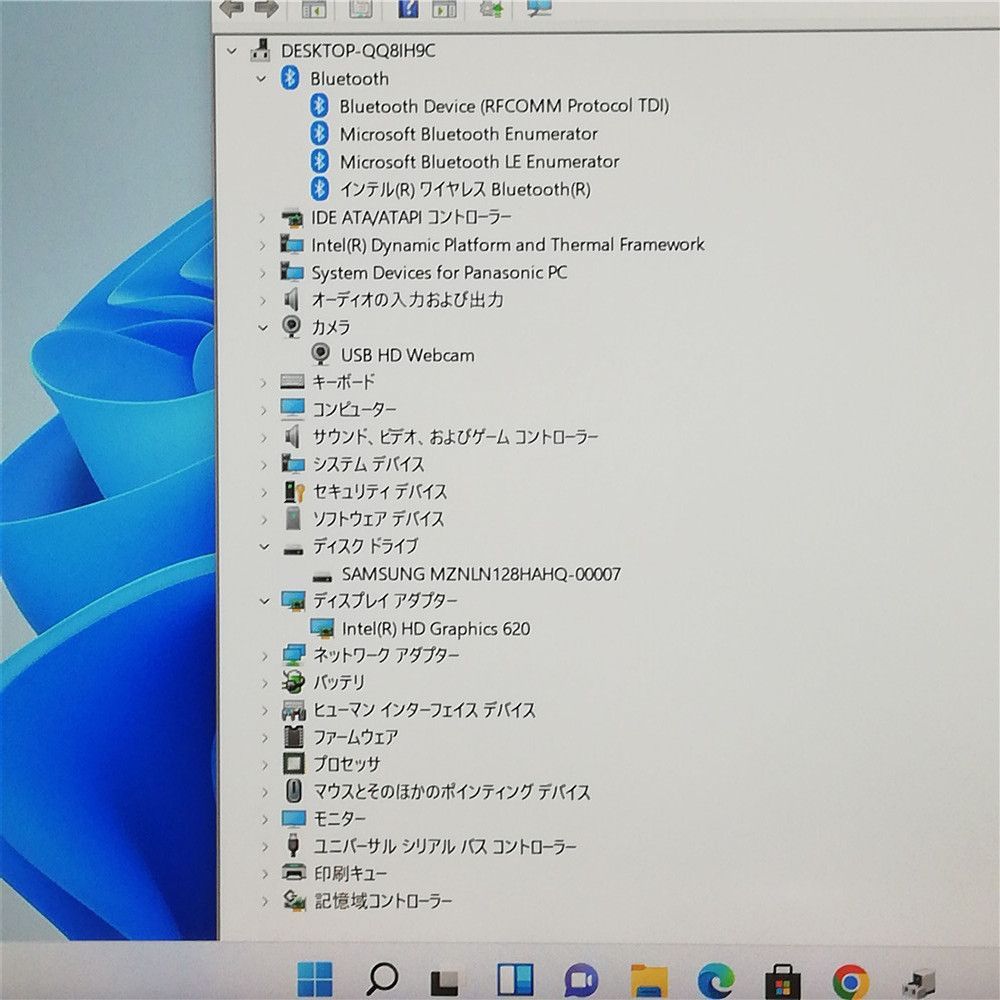This screenshot has height=1000, width=1000.
Task: Expand the ソフトウェア デバイス category
Action: click(x=264, y=519)
